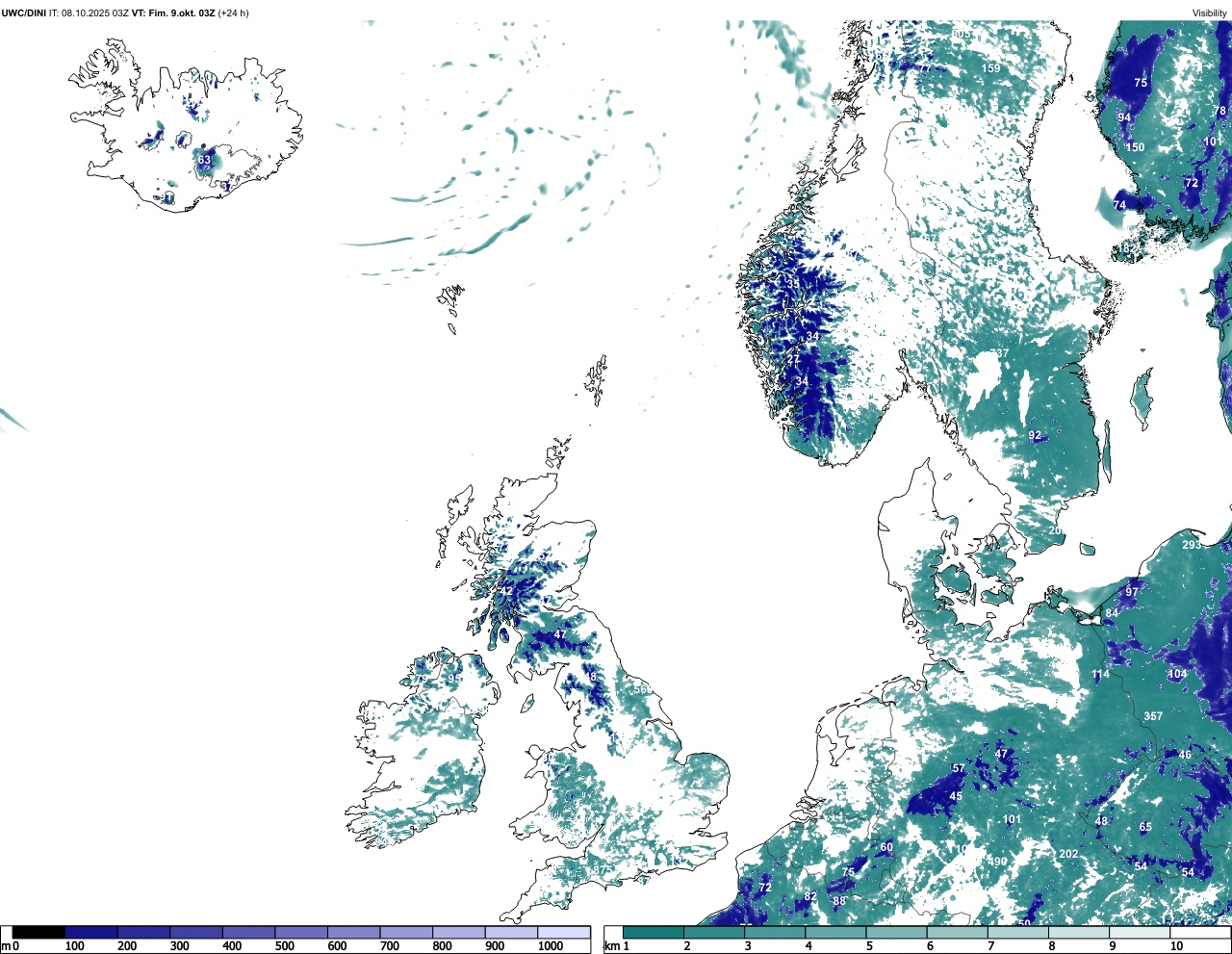
Task: Click the '104' value on the map
Action: 1177,674
